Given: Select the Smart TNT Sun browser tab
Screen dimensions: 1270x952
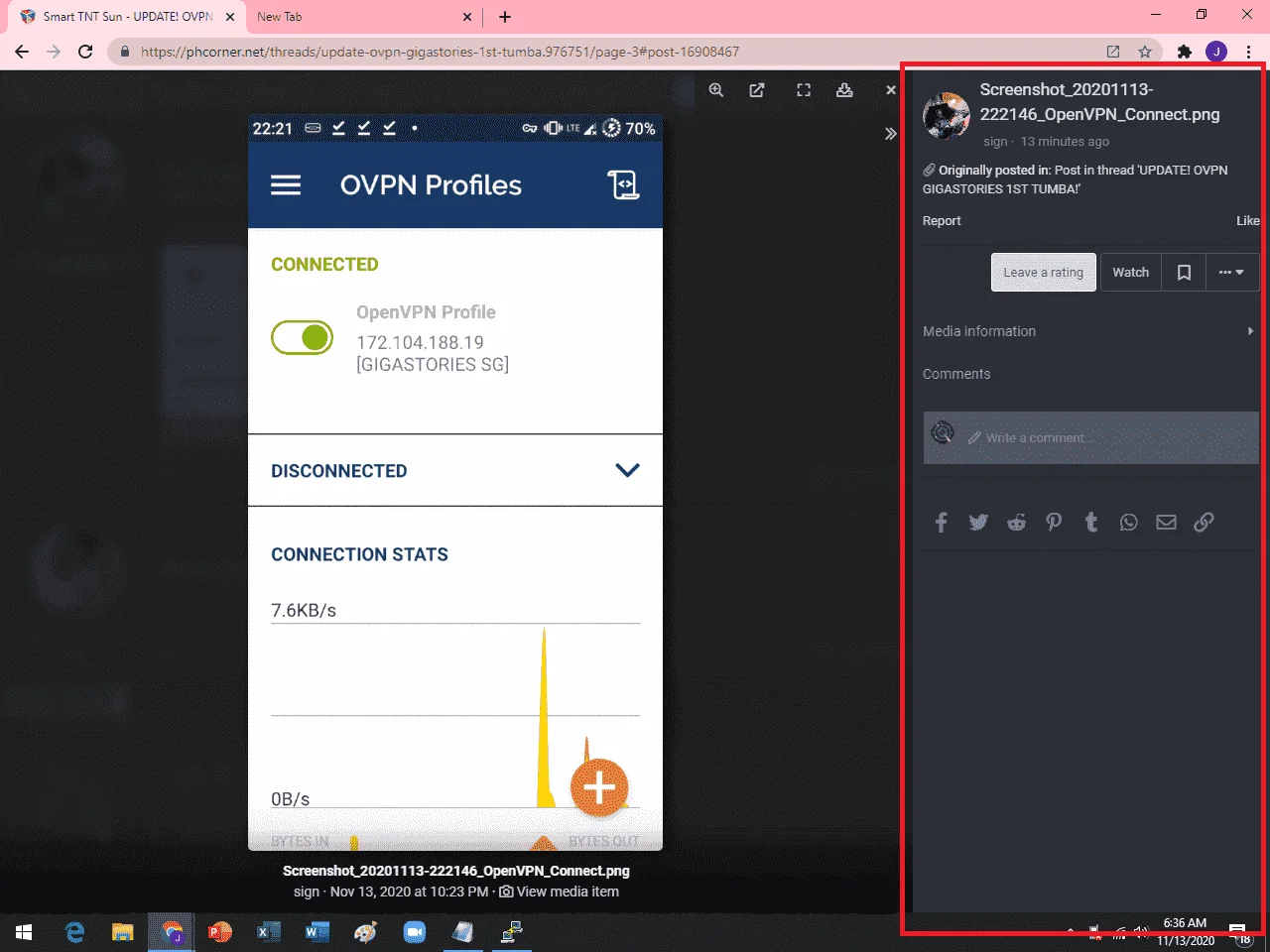Looking at the screenshot, I should click(x=127, y=17).
